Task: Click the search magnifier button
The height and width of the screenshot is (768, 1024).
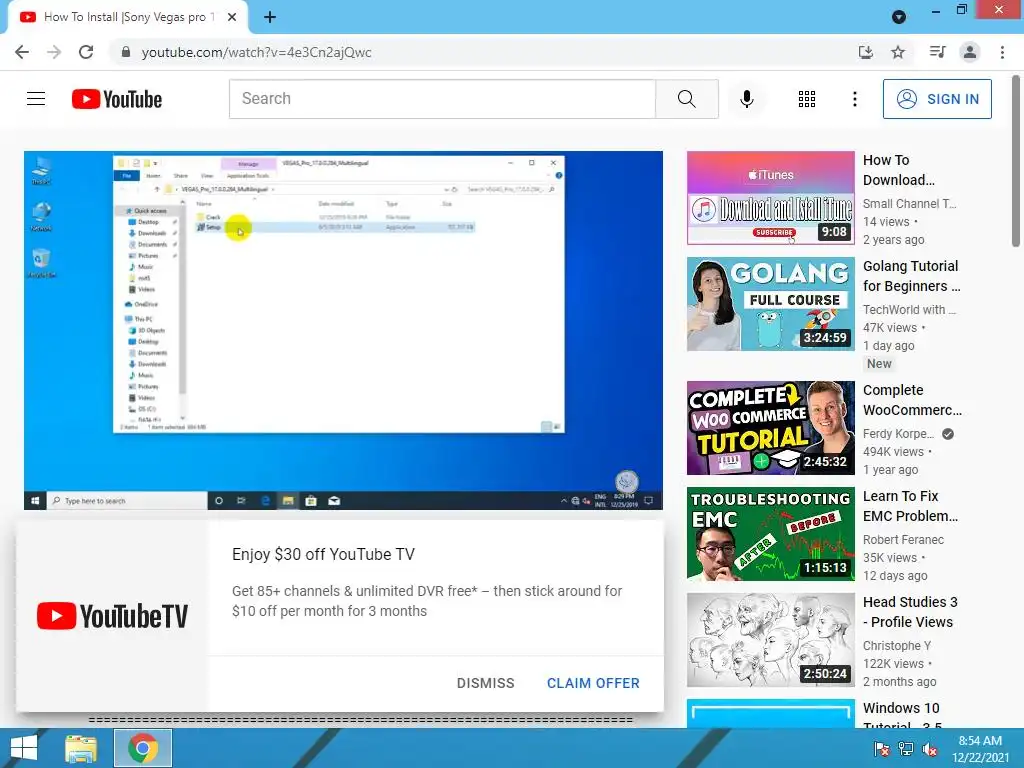Action: [x=686, y=99]
